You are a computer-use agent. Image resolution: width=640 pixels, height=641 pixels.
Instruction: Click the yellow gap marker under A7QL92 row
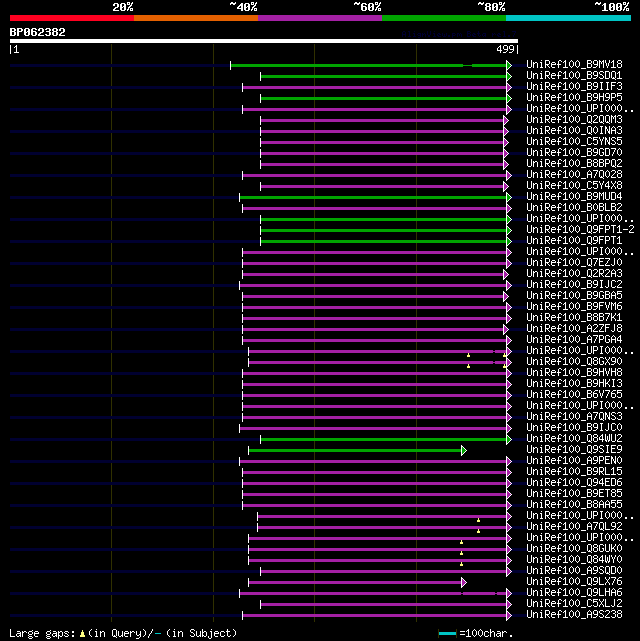click(x=478, y=531)
